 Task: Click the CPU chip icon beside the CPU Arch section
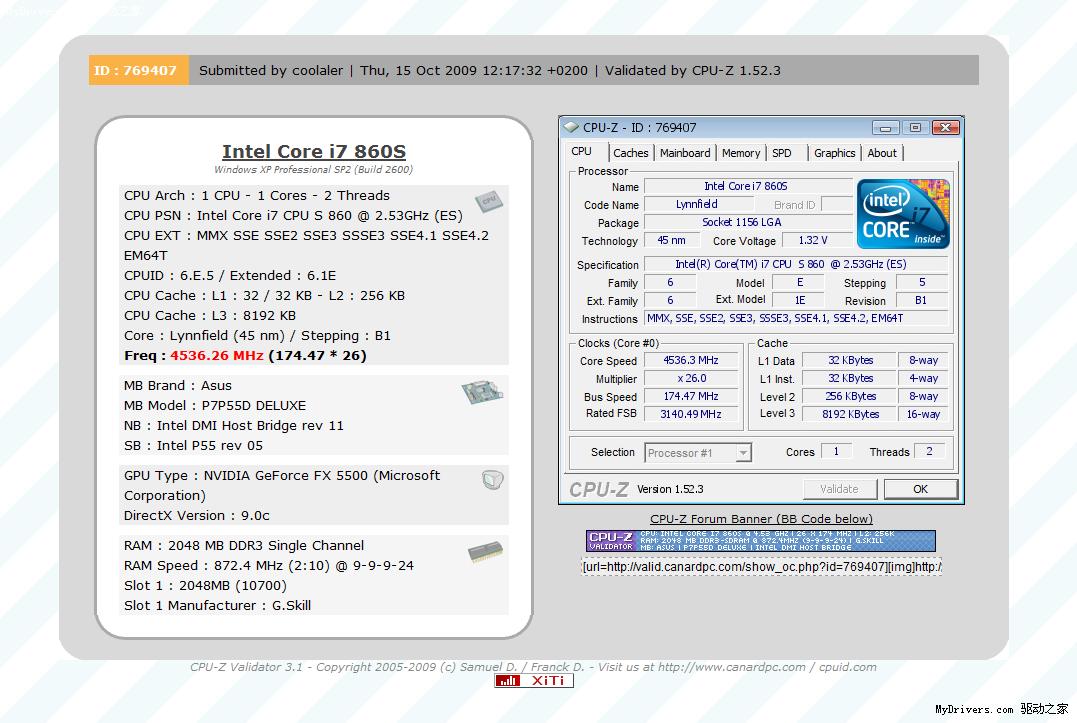click(489, 201)
